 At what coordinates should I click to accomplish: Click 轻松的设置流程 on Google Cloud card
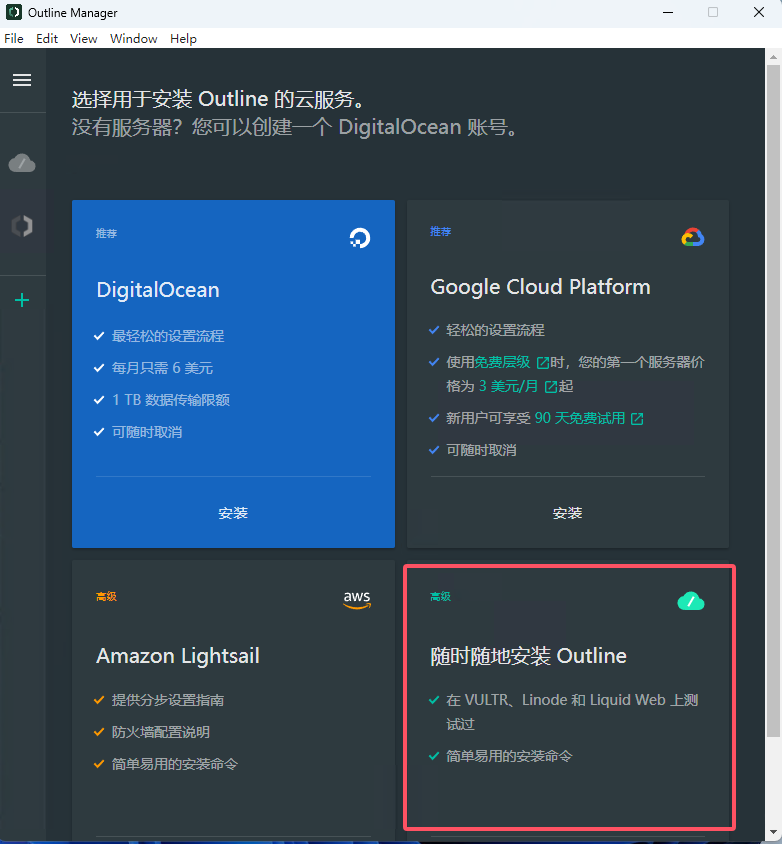(495, 330)
